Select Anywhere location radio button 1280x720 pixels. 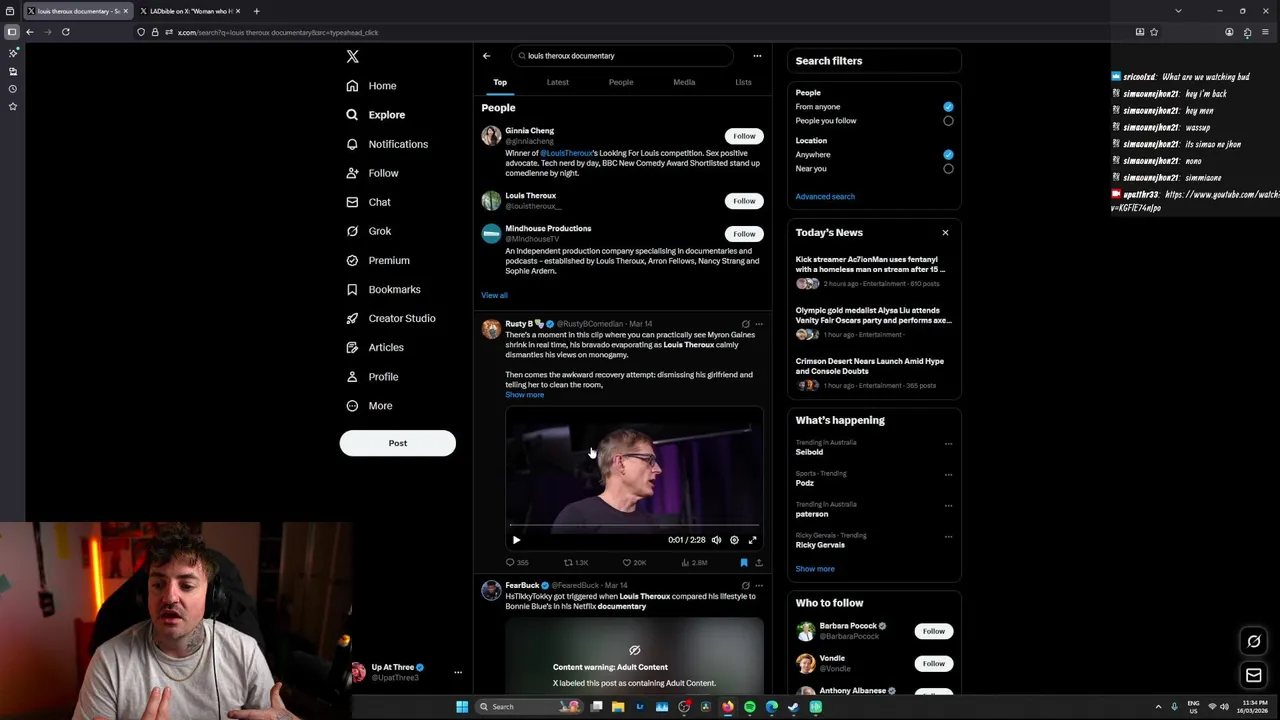click(948, 155)
